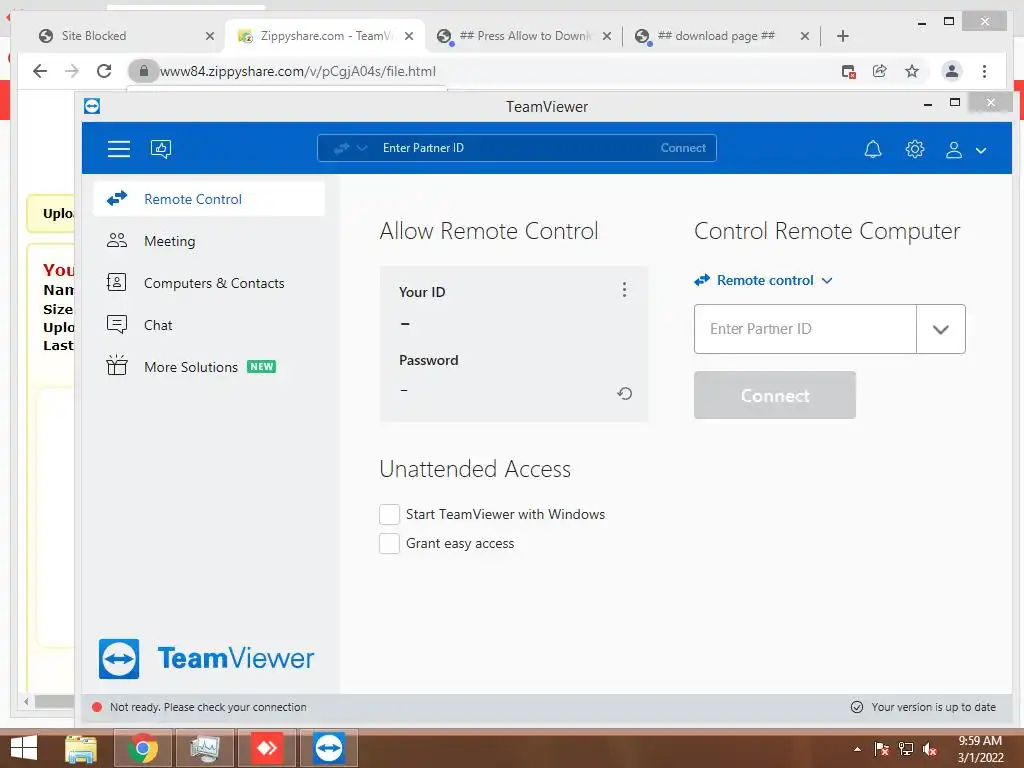This screenshot has width=1024, height=768.
Task: Click the TeamViewer title bar icon
Action: pyautogui.click(x=92, y=106)
